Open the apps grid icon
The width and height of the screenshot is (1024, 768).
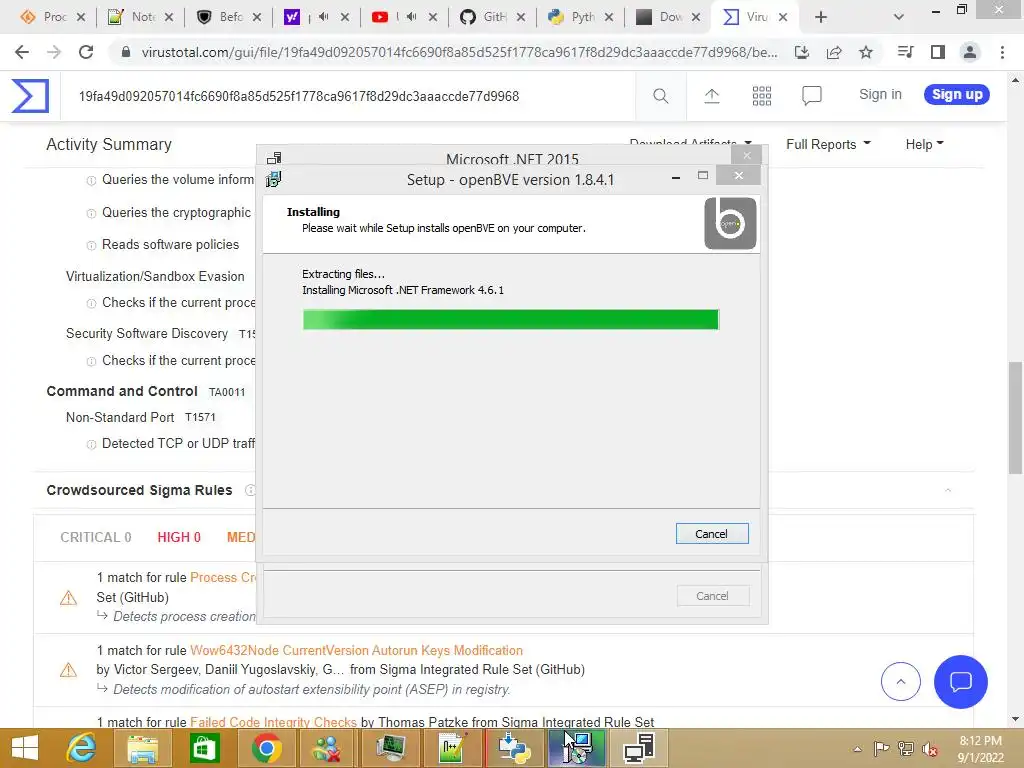(761, 96)
